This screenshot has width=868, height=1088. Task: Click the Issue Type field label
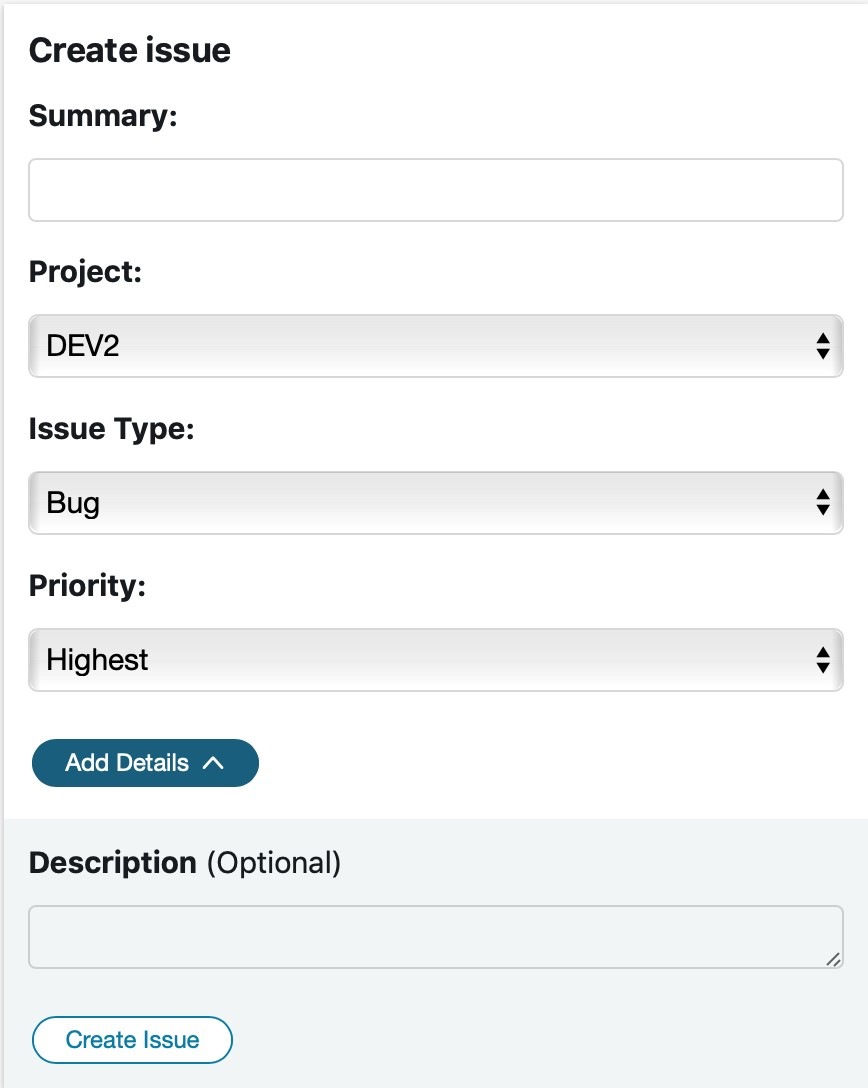pyautogui.click(x=111, y=429)
